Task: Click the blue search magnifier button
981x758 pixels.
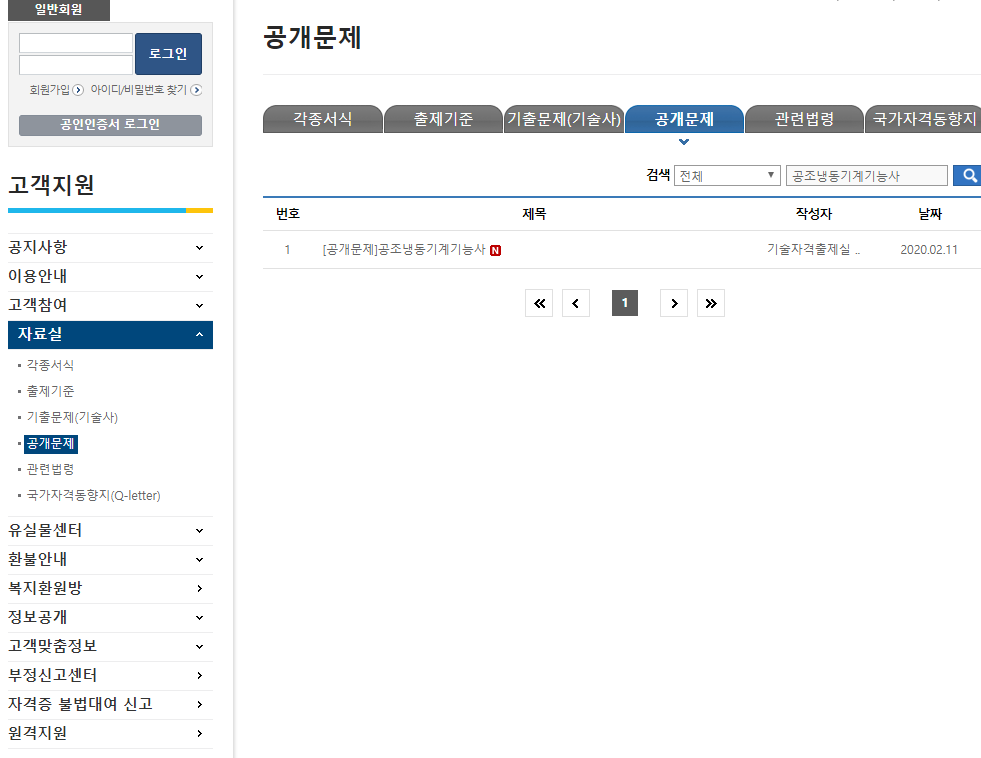Action: click(x=967, y=176)
